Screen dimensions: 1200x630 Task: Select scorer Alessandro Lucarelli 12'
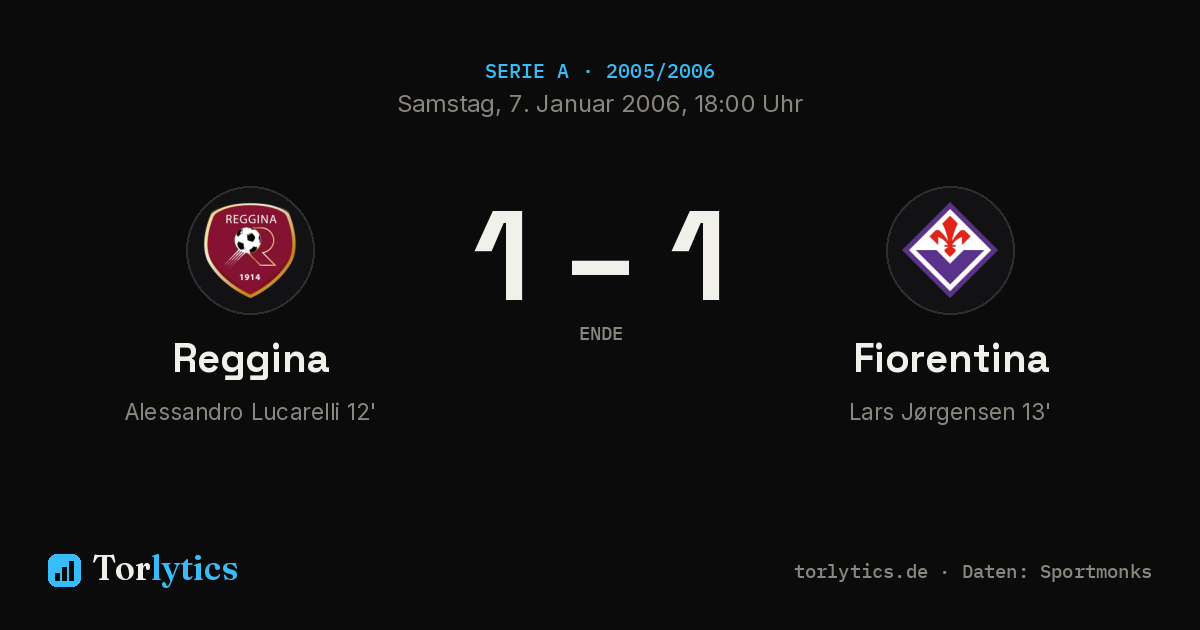[x=250, y=412]
